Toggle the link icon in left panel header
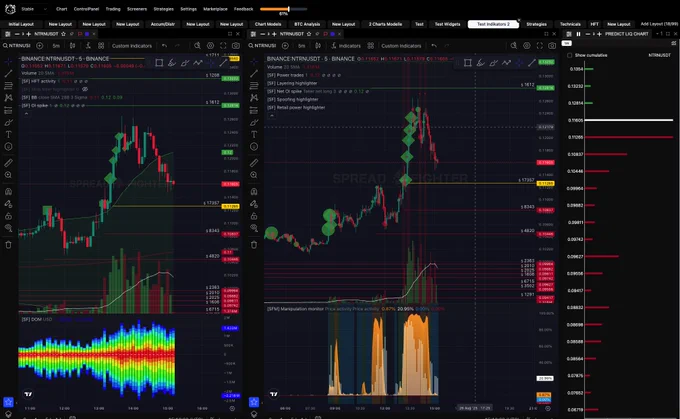 (72, 34)
